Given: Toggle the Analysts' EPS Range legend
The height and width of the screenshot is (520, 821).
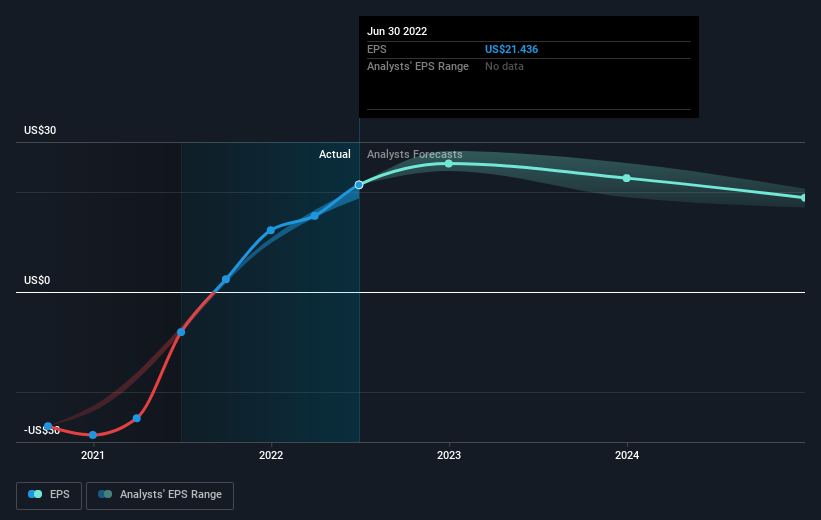Looking at the screenshot, I should [160, 495].
